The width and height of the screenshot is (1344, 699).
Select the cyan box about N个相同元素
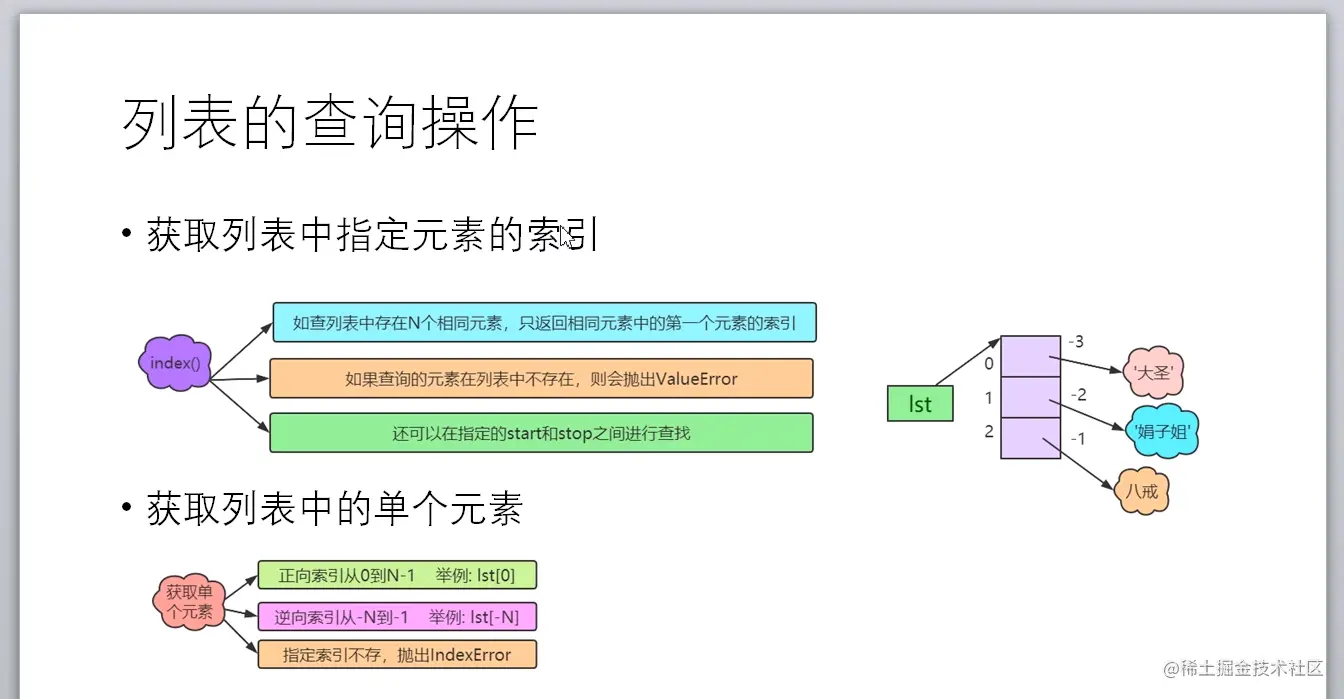pos(544,323)
